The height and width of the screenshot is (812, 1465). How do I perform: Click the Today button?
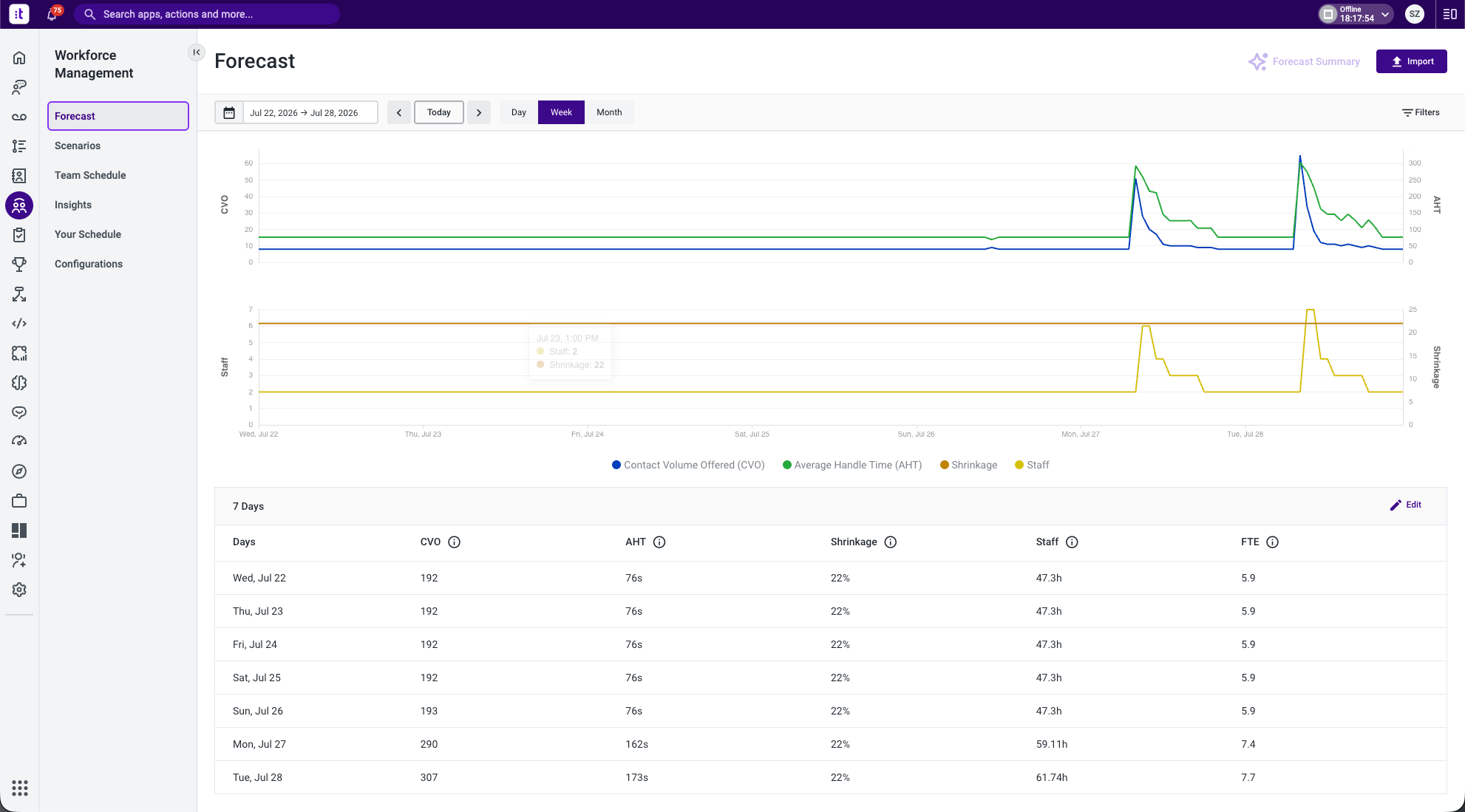(439, 112)
